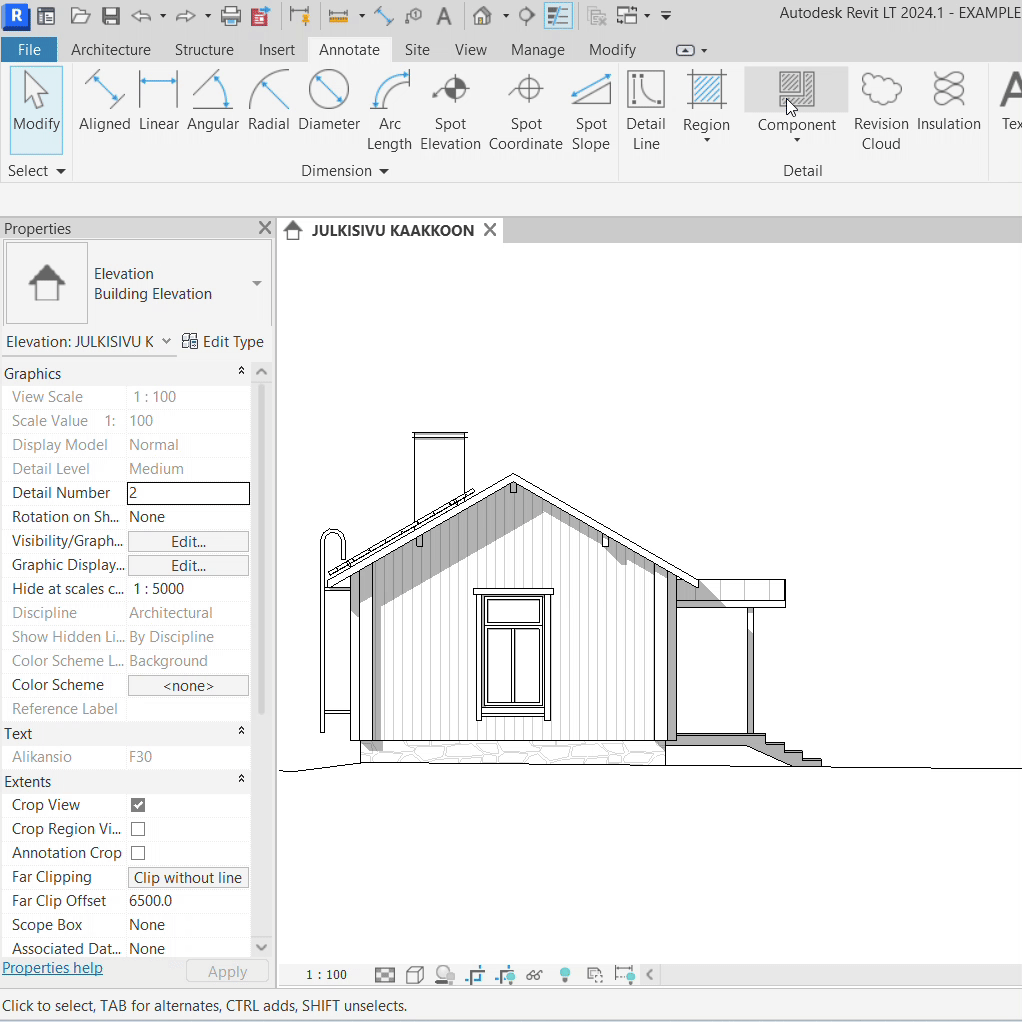
Task: Pick the Radial dimension tool
Action: pos(268,103)
